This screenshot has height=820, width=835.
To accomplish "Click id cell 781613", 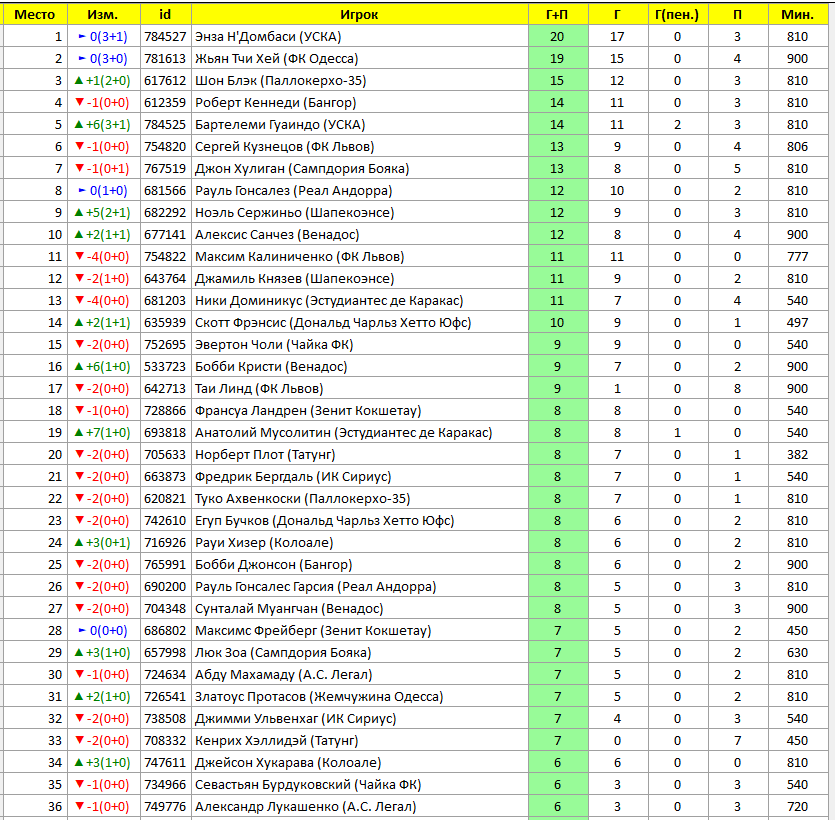I will point(166,59).
